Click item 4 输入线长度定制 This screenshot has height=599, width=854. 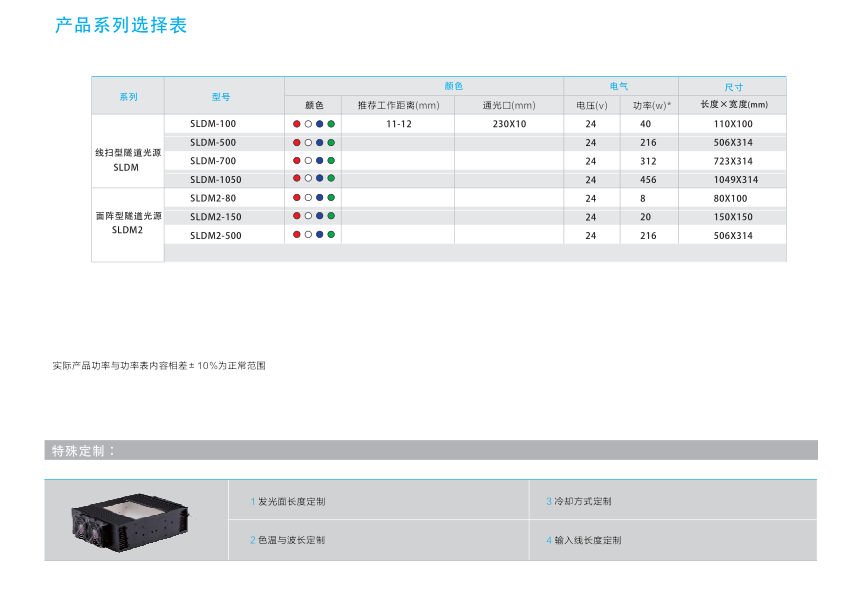[584, 540]
